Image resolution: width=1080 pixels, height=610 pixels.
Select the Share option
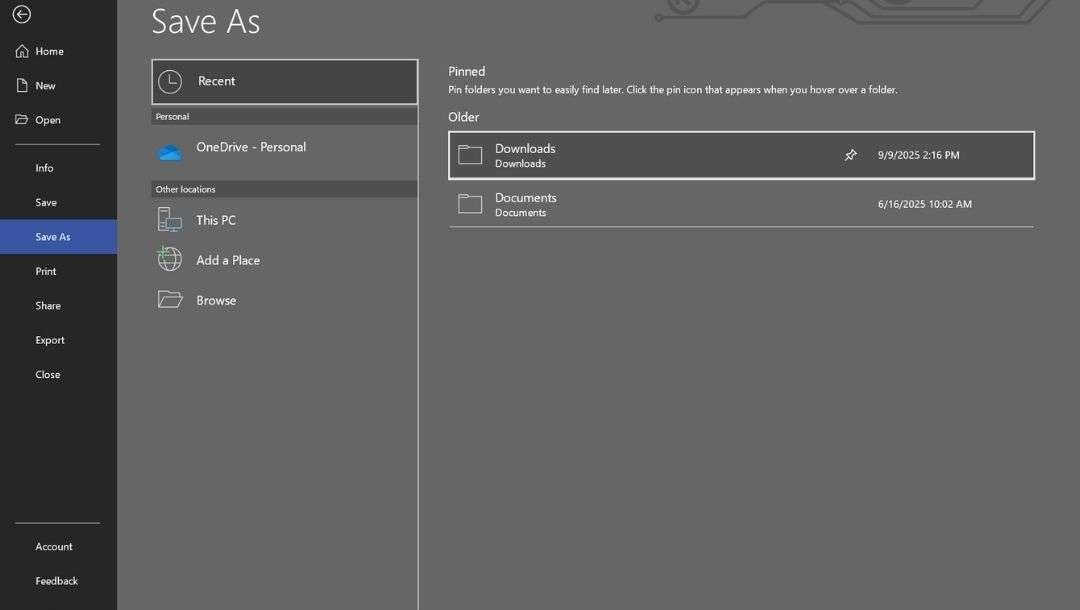47,305
